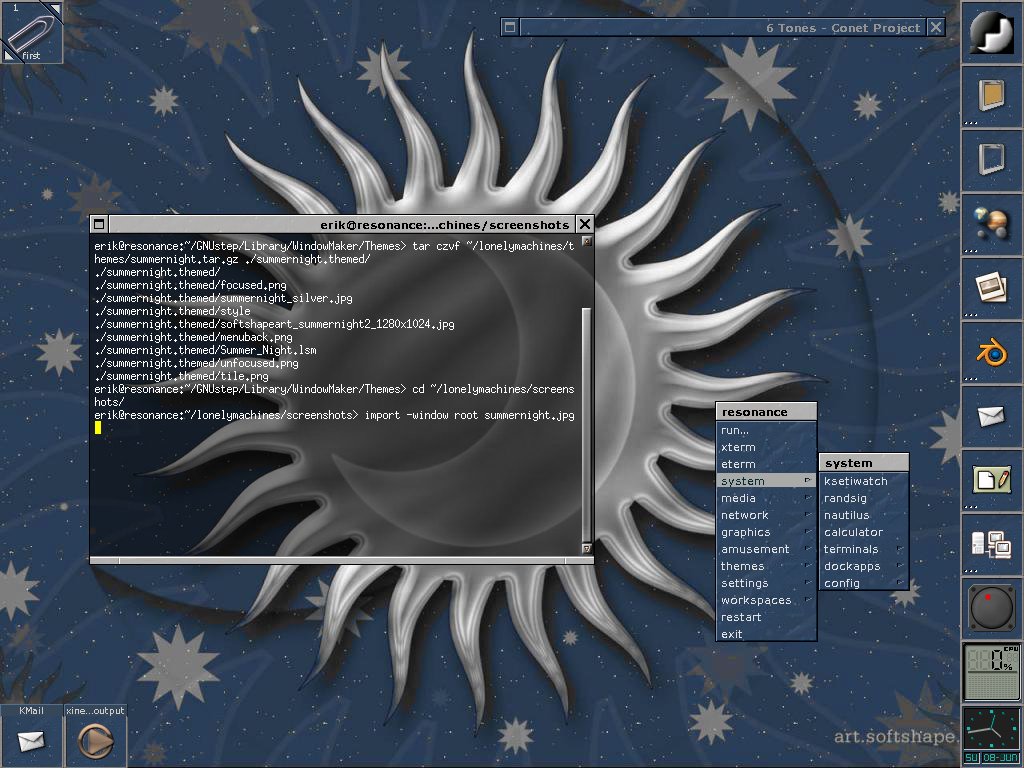Click the system submenu title bar
The image size is (1024, 768).
pyautogui.click(x=864, y=462)
